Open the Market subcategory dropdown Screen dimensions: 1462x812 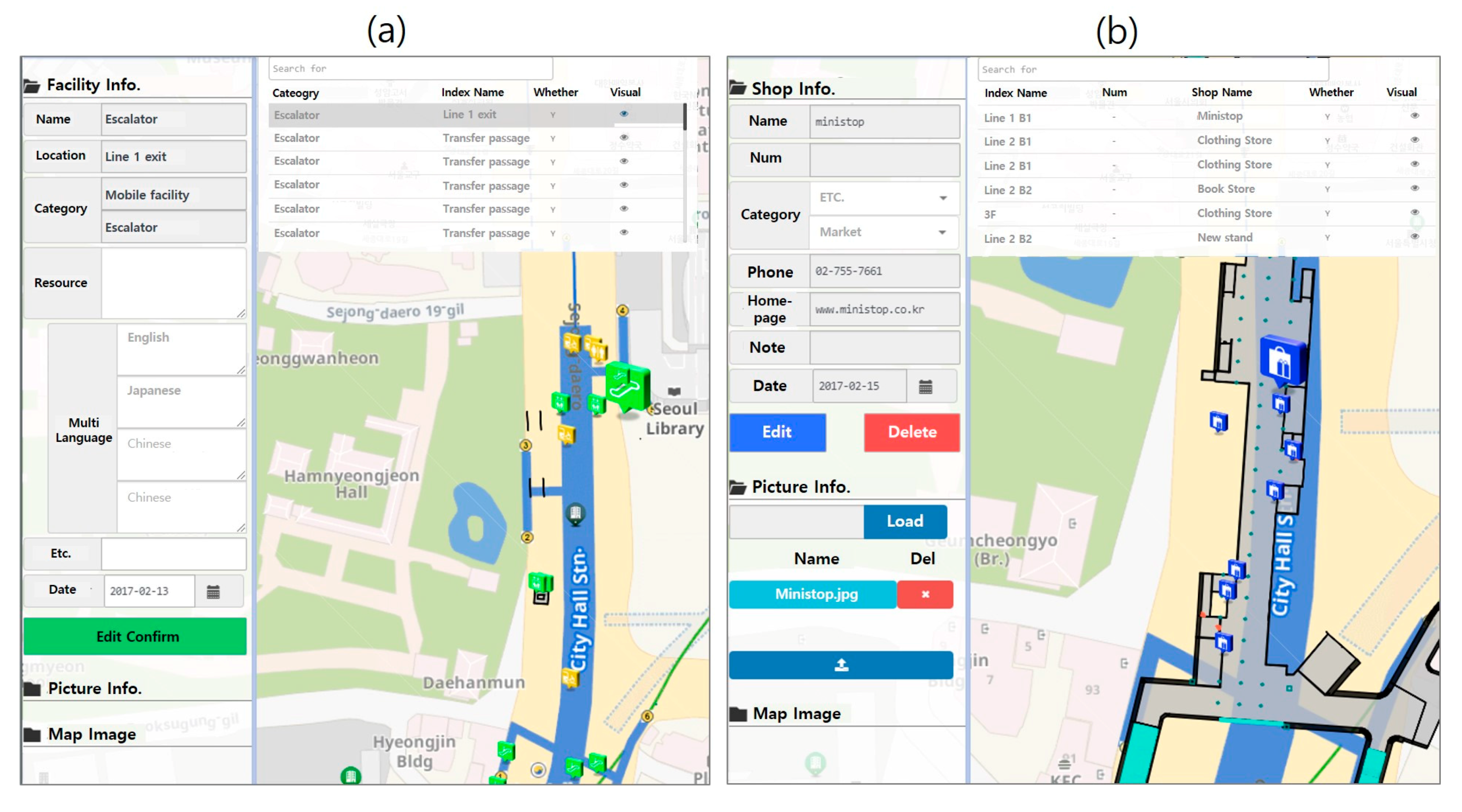[x=884, y=232]
